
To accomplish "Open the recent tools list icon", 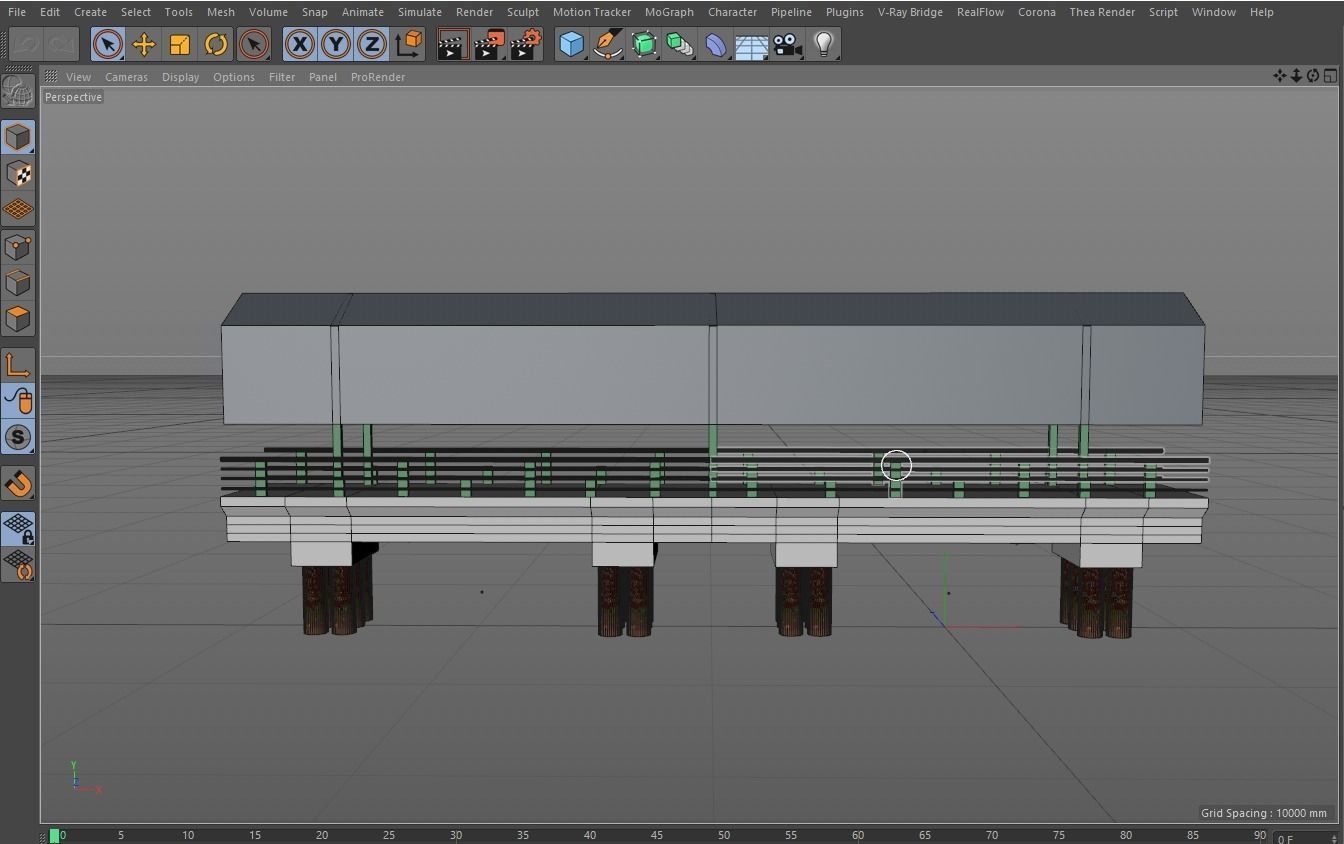I will coord(254,44).
